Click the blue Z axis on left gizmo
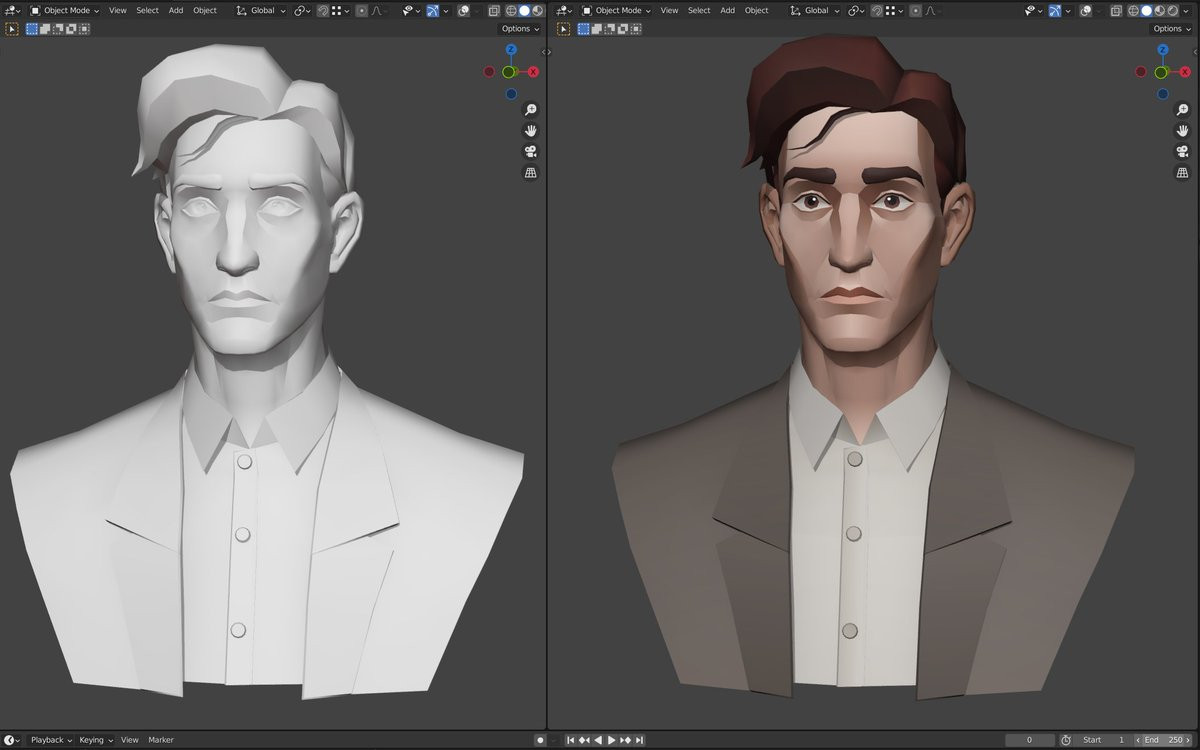Viewport: 1200px width, 750px height. [510, 49]
